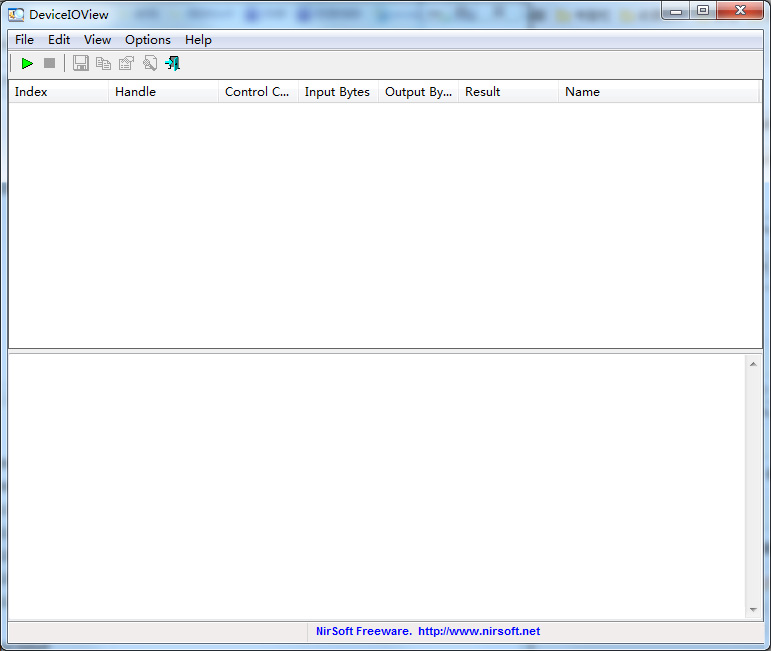Click the save floppy disk toolbar icon
The width and height of the screenshot is (771, 651).
click(x=81, y=63)
